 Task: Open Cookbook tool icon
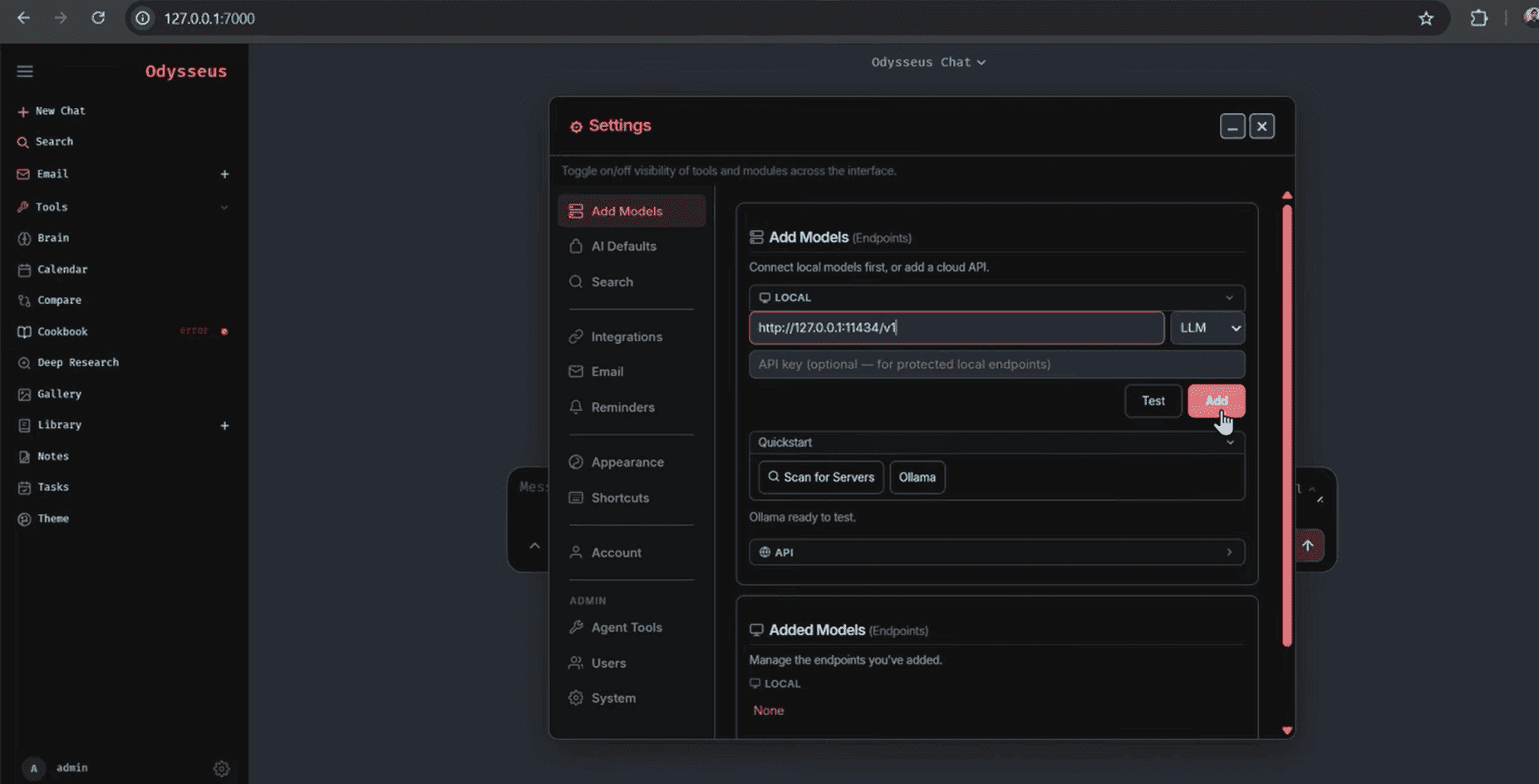tap(24, 331)
